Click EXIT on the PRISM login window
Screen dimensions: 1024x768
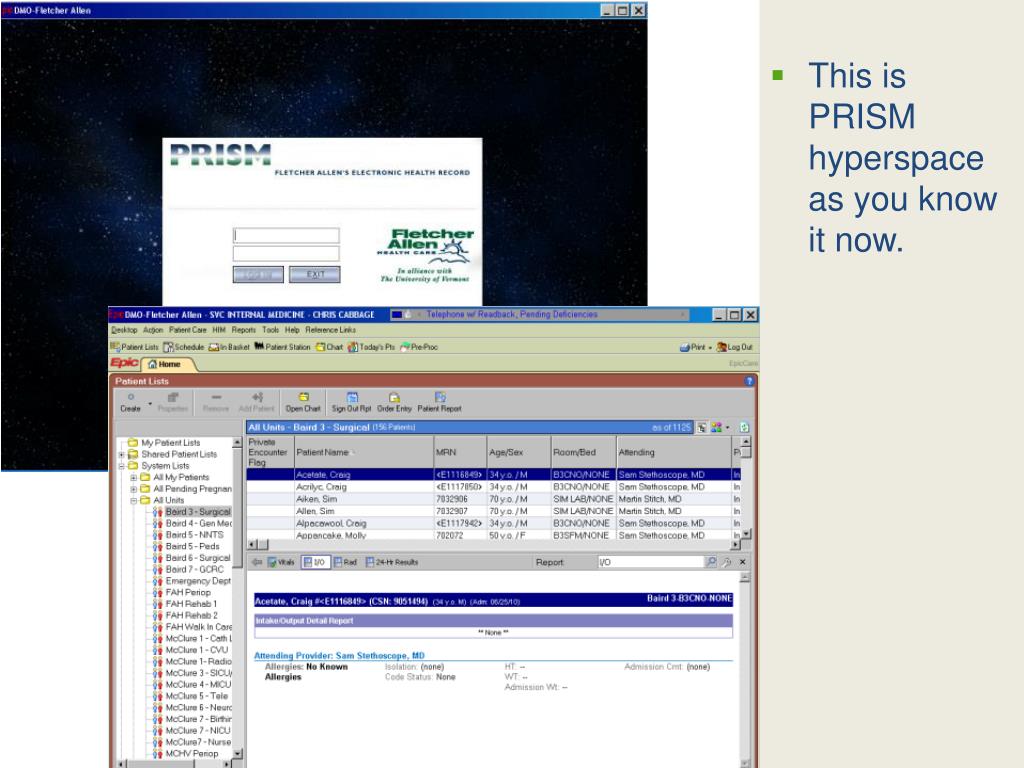click(x=315, y=274)
